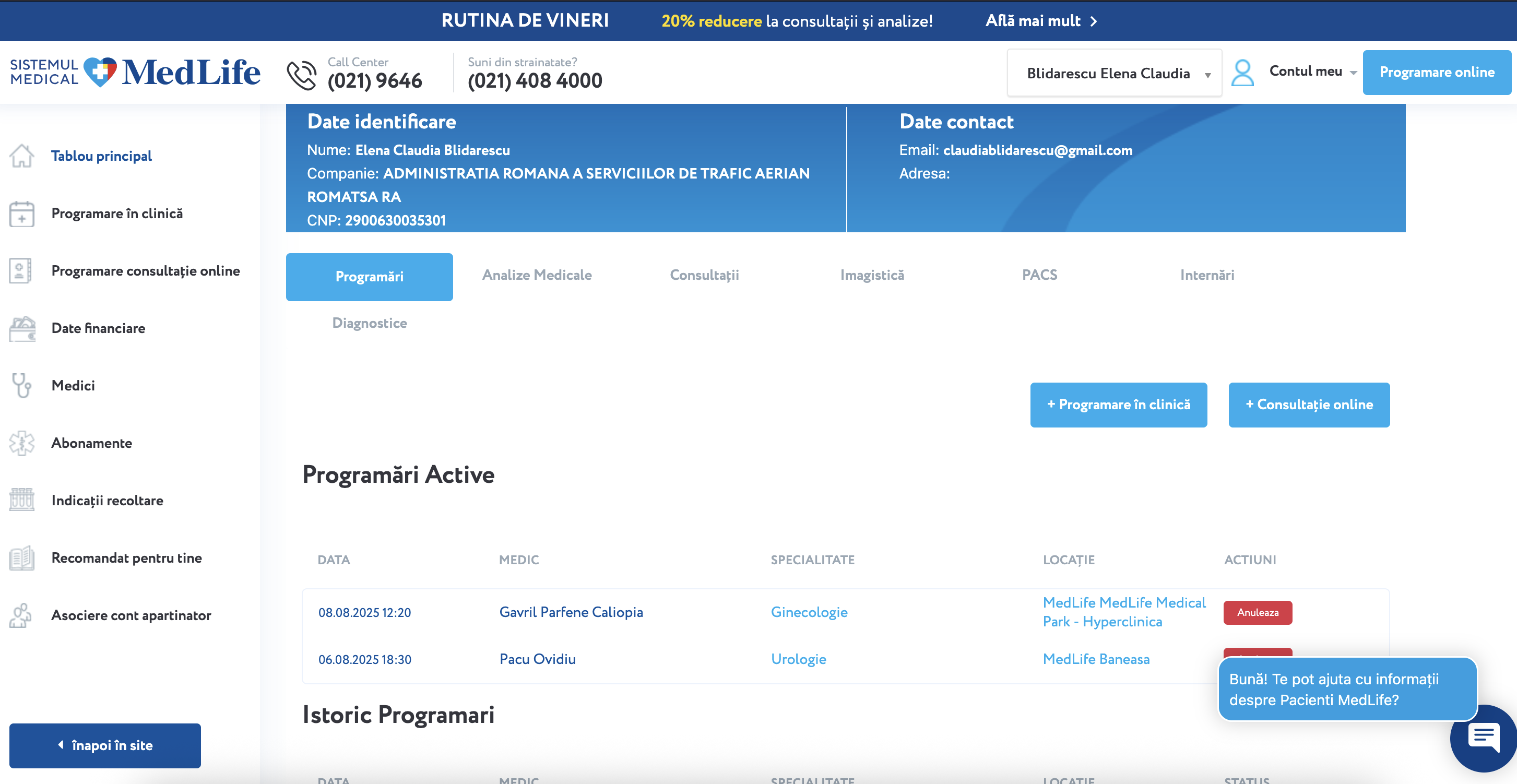Click the Programare consultație online icon
The width and height of the screenshot is (1517, 784).
coord(20,271)
